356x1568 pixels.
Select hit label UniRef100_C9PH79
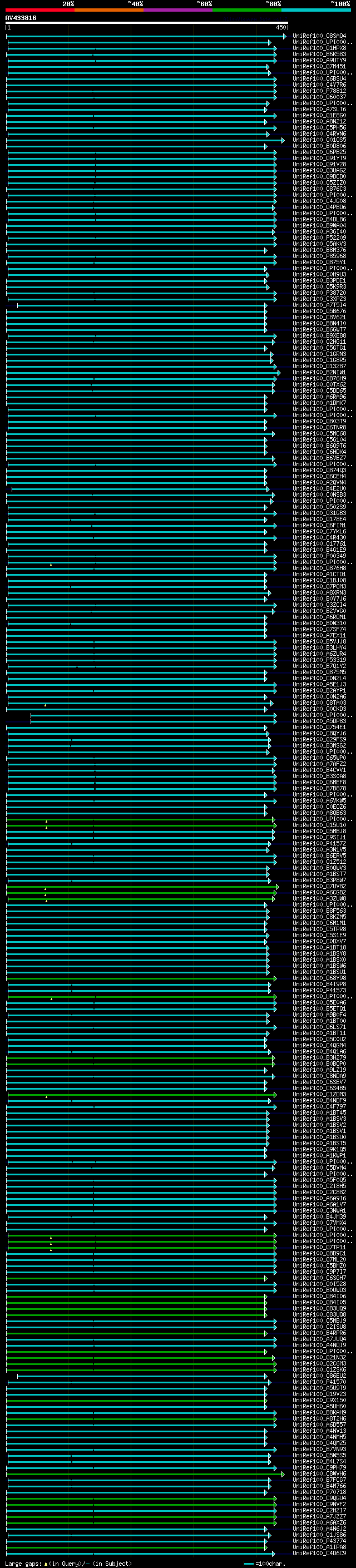coord(319,1467)
